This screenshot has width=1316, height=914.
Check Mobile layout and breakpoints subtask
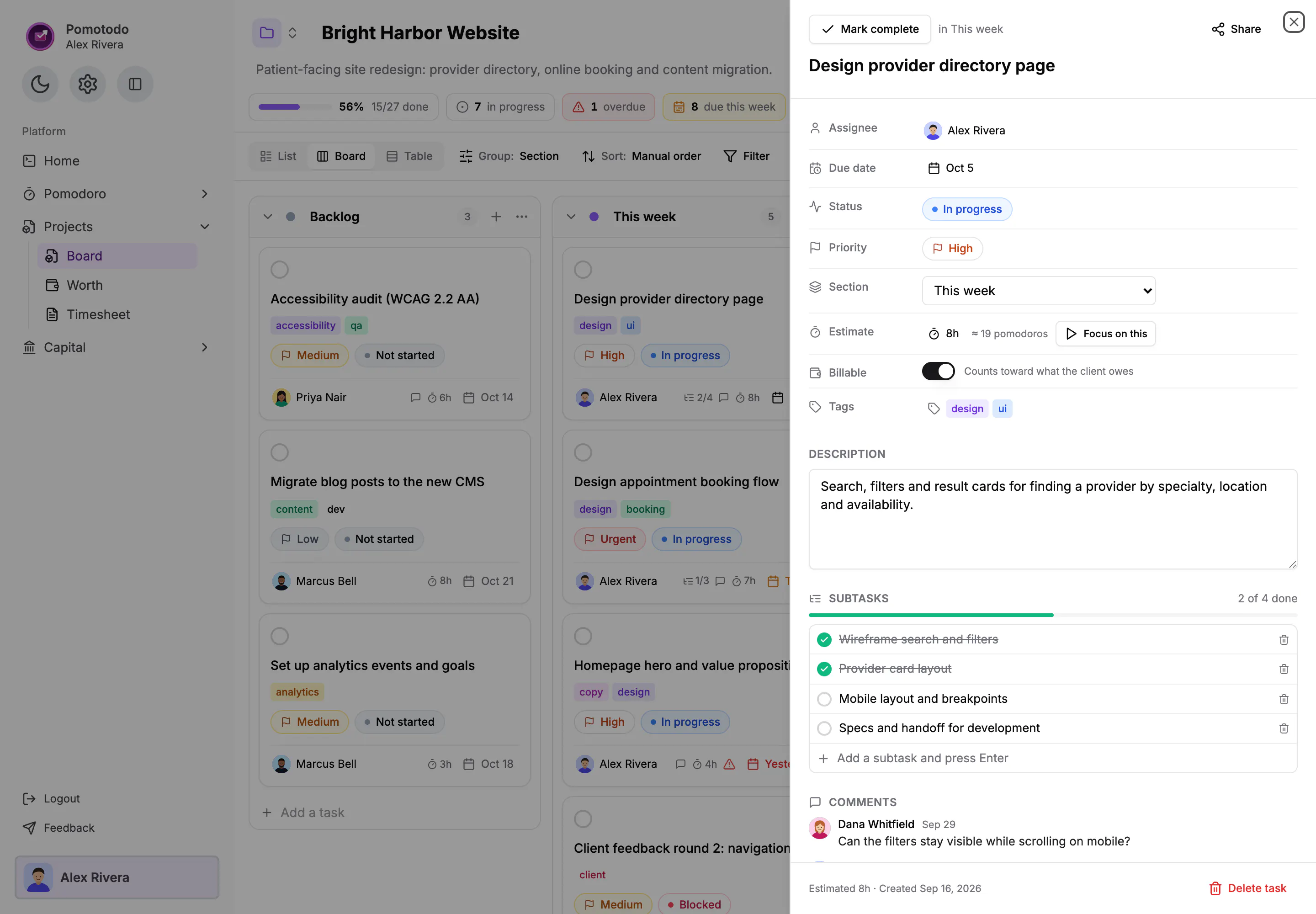[x=824, y=699]
